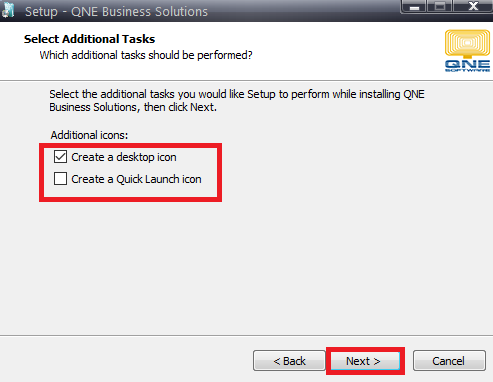Close the Setup window with X
This screenshot has height=382, width=493.
click(x=473, y=7)
